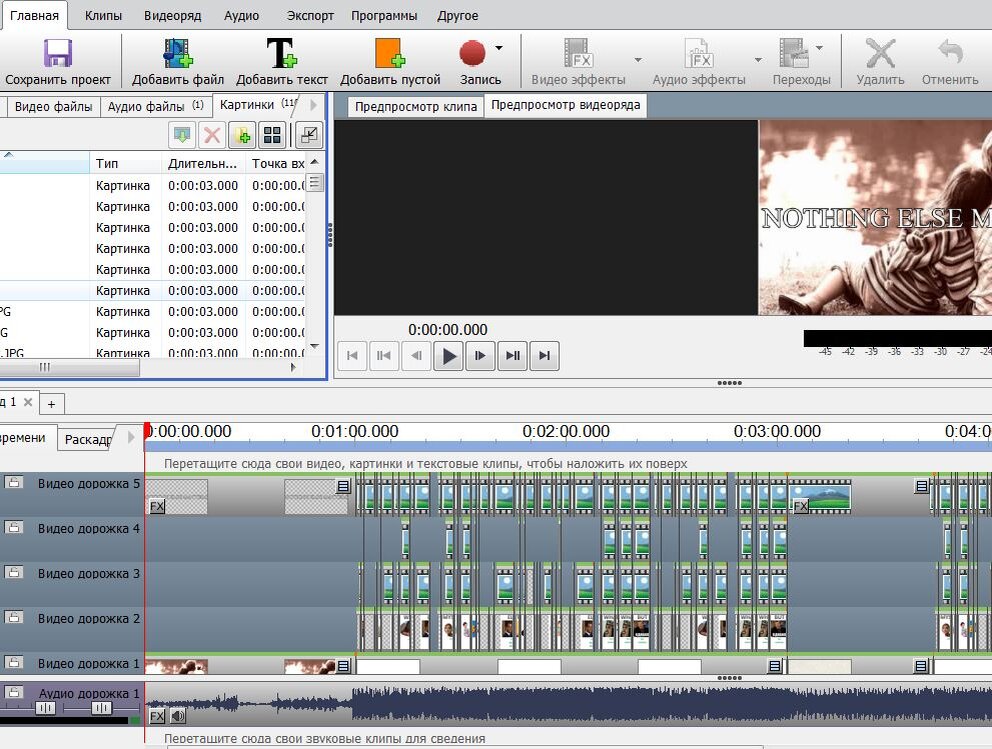992x749 pixels.
Task: Add new sequence with plus tab
Action: point(51,404)
